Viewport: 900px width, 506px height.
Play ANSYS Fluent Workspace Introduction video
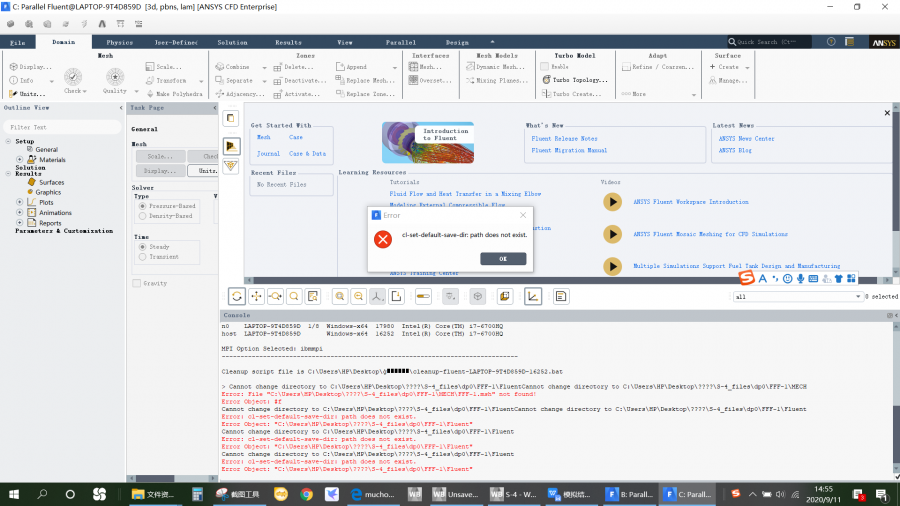coord(612,202)
